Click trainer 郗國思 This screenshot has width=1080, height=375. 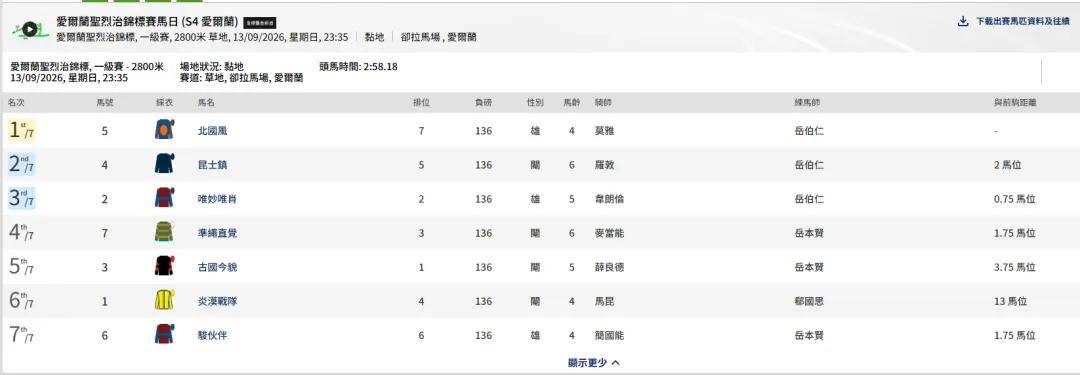[x=809, y=301]
